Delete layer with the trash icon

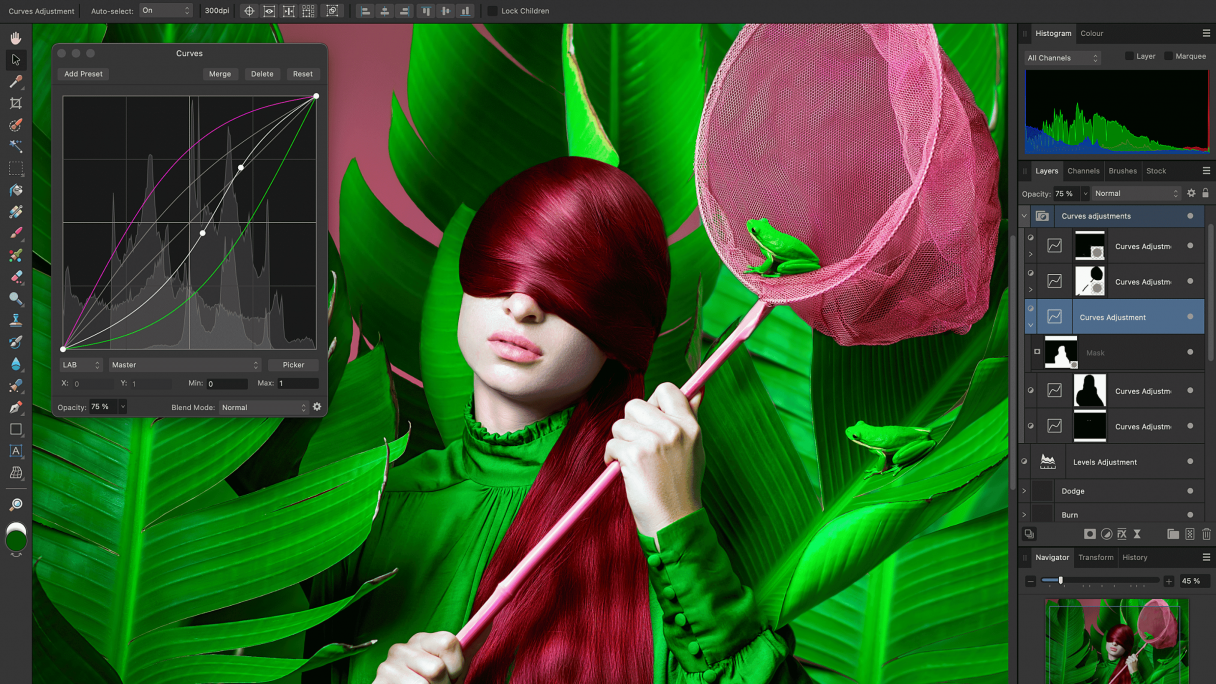pos(1206,535)
